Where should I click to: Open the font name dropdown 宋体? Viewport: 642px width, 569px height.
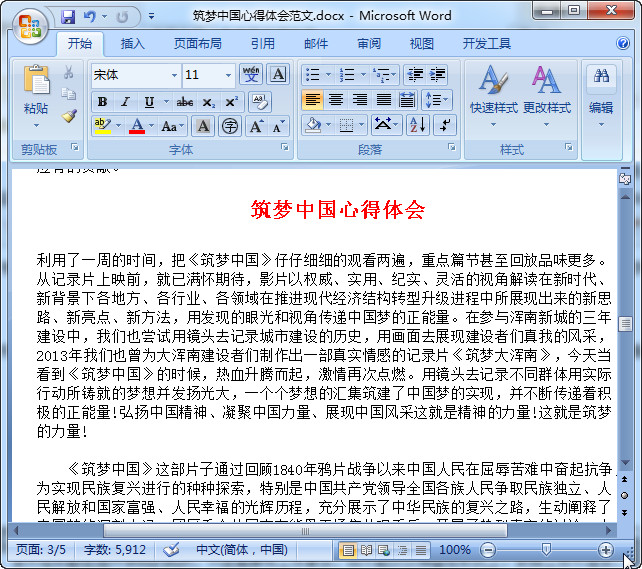point(136,75)
